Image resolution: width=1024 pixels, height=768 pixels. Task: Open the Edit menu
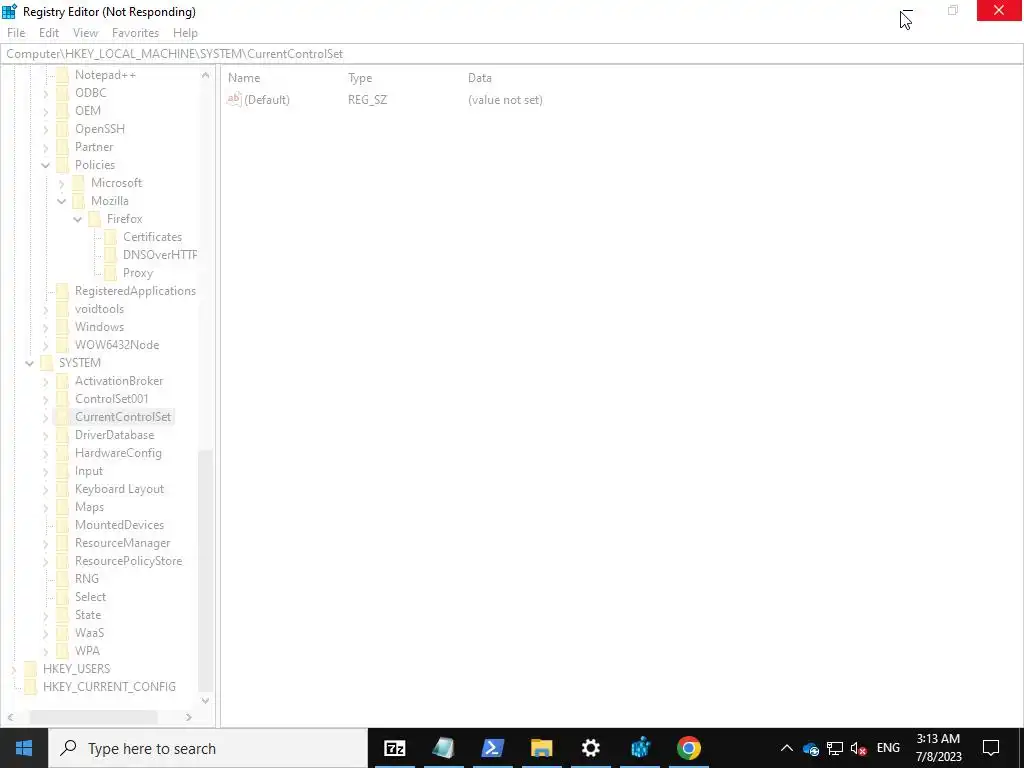[x=49, y=33]
